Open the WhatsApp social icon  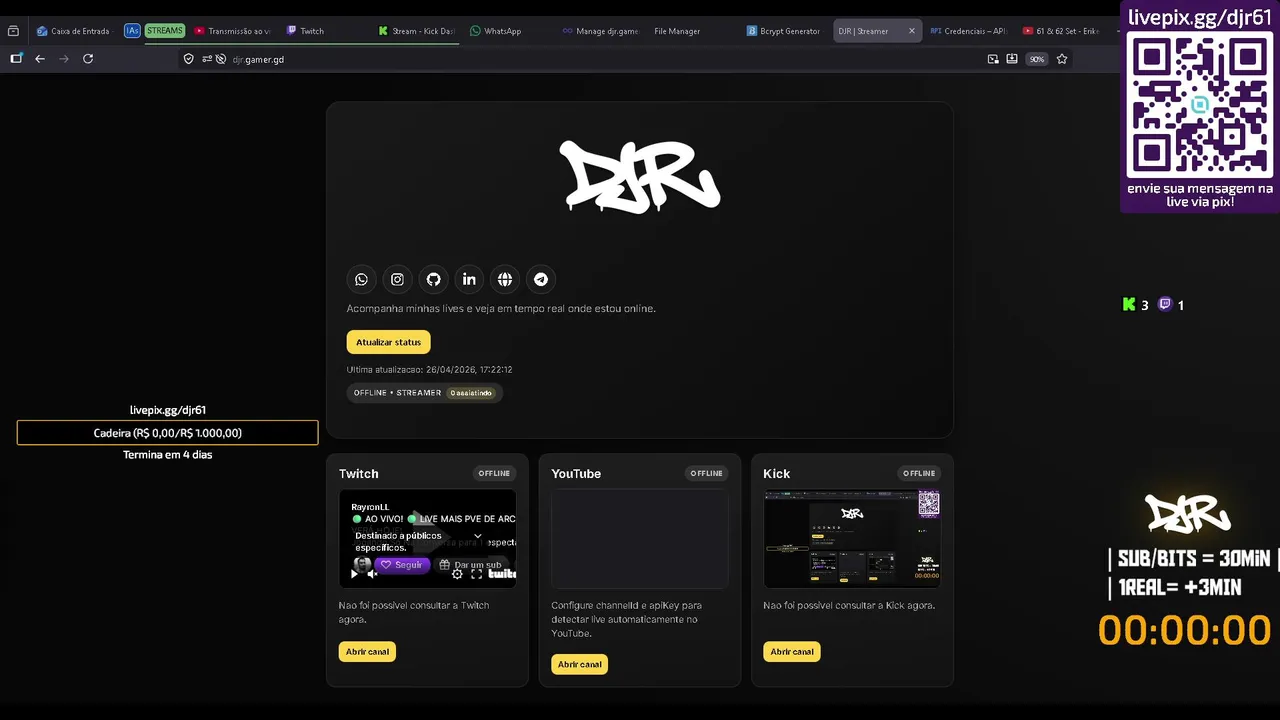click(361, 280)
